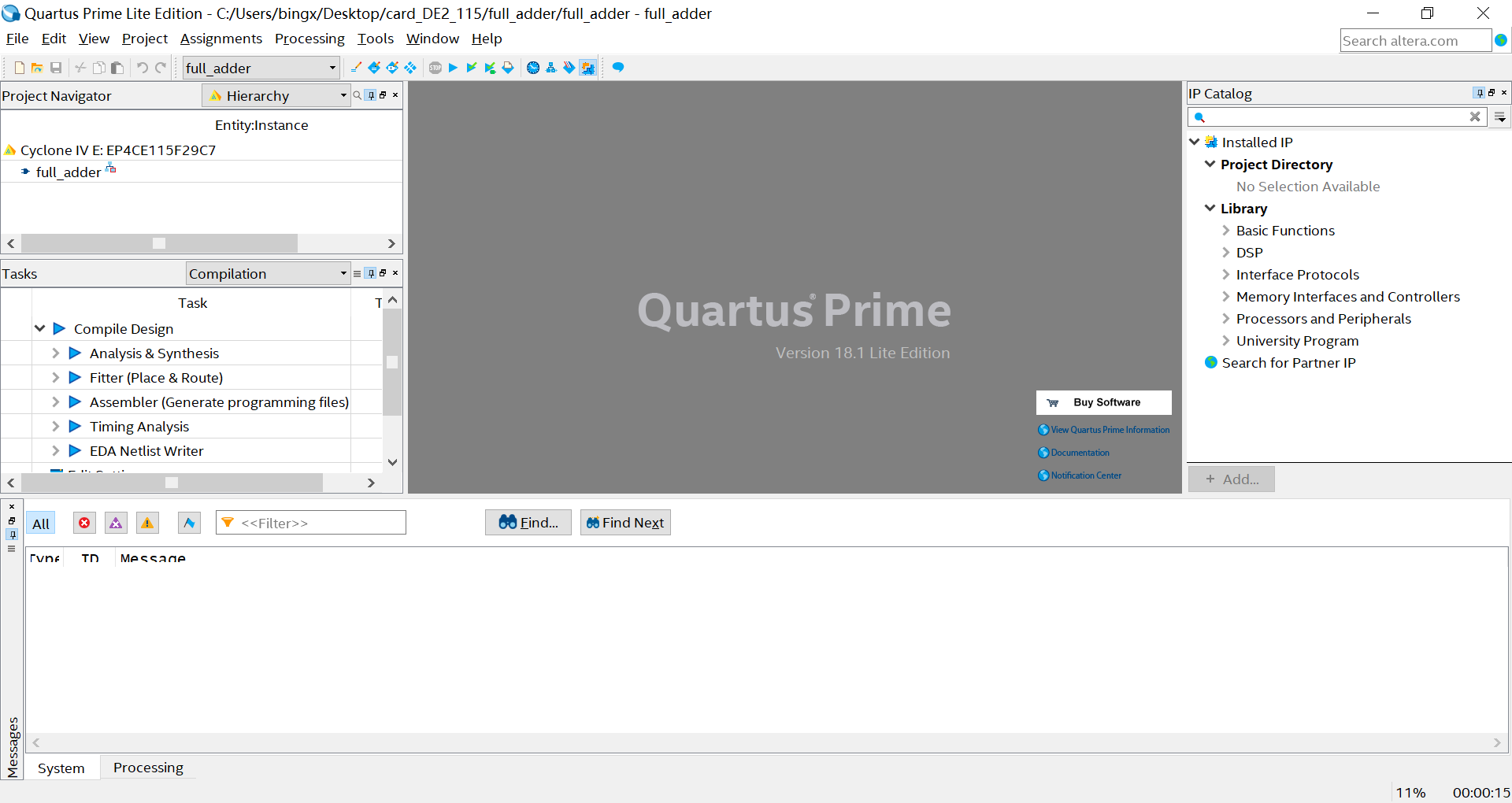1512x803 pixels.
Task: Click the play icon with green checkmark
Action: pos(471,68)
